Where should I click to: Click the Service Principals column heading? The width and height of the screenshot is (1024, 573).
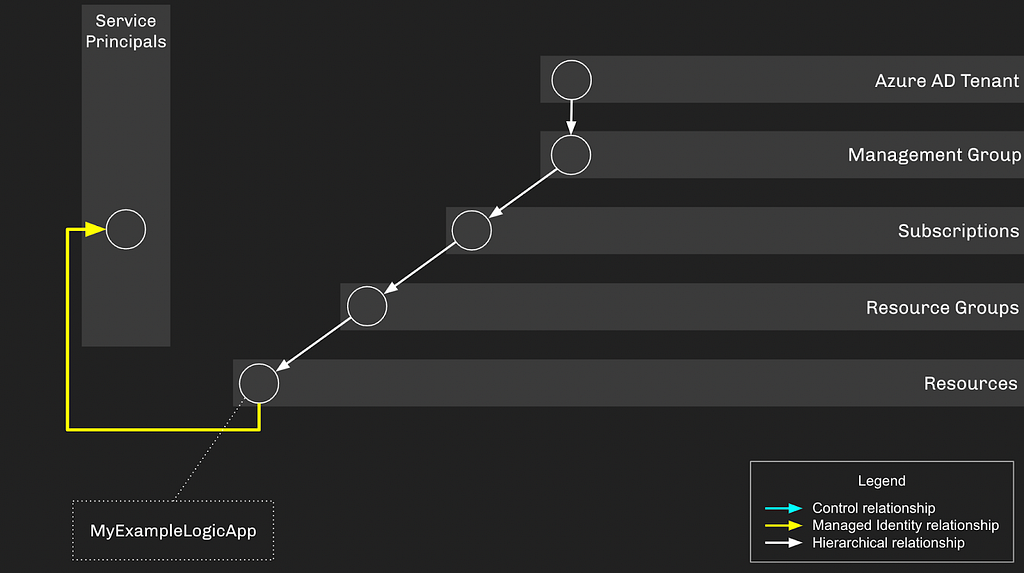126,31
